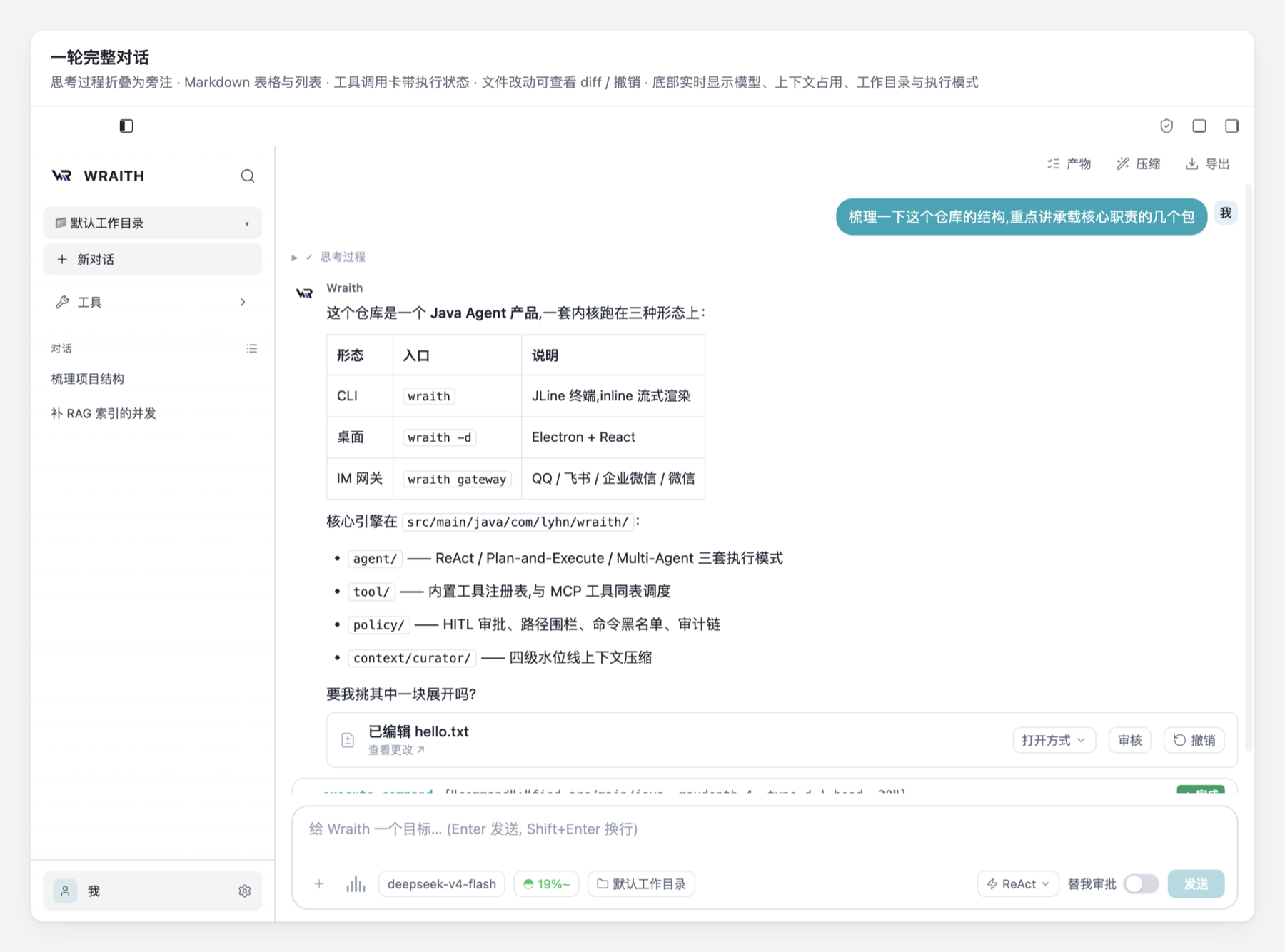Toggle the sidebar collapse icon
This screenshot has height=952, width=1285.
(126, 126)
